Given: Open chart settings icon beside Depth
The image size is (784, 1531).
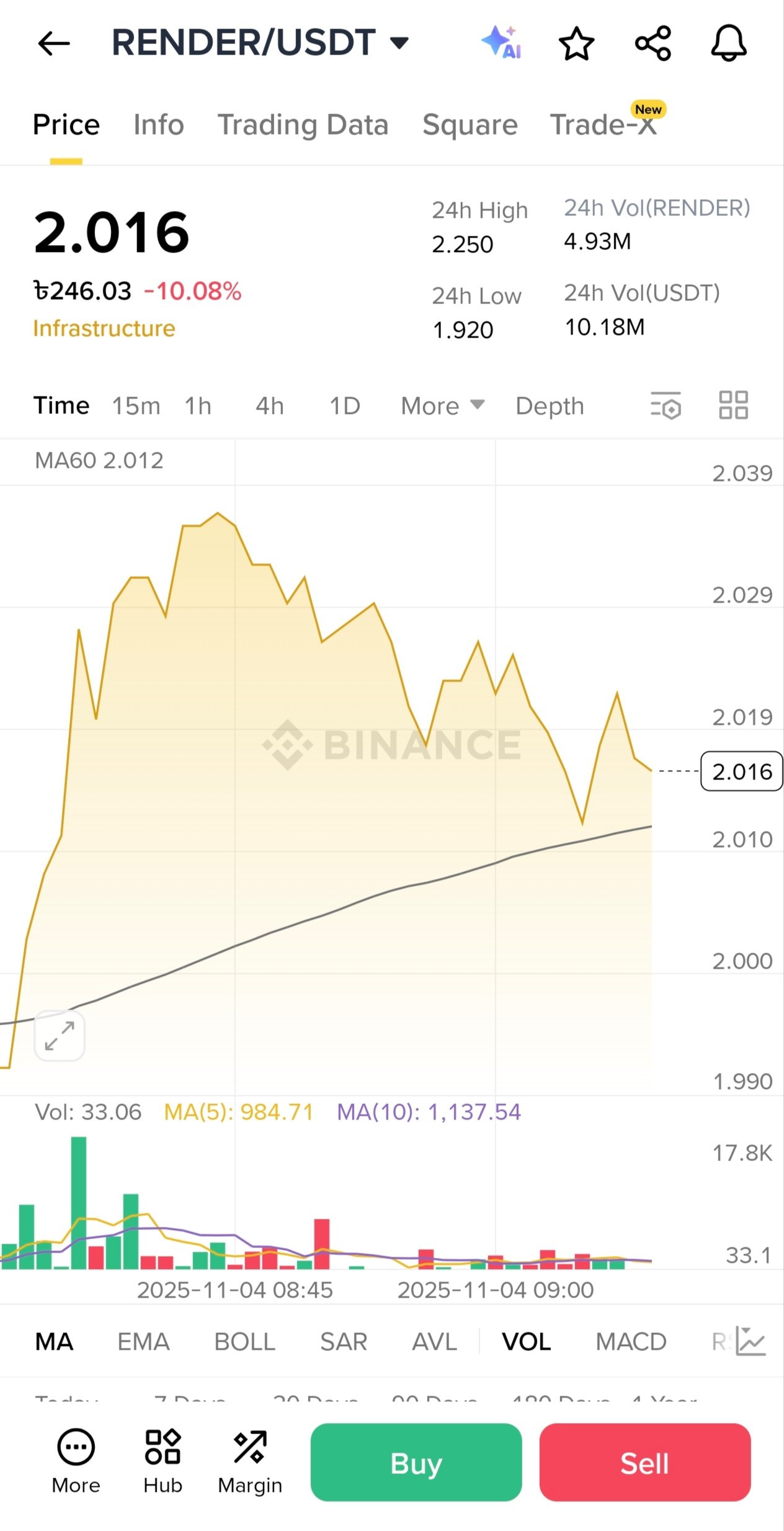Looking at the screenshot, I should [x=666, y=406].
